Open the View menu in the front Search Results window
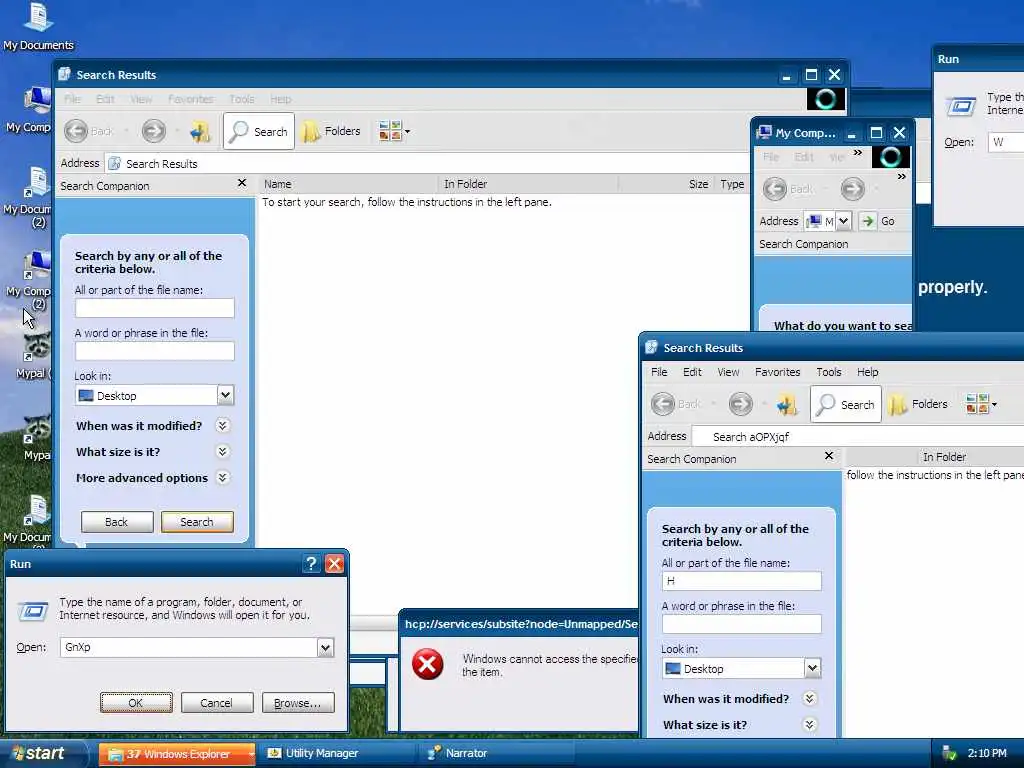1024x768 pixels. pyautogui.click(x=728, y=372)
